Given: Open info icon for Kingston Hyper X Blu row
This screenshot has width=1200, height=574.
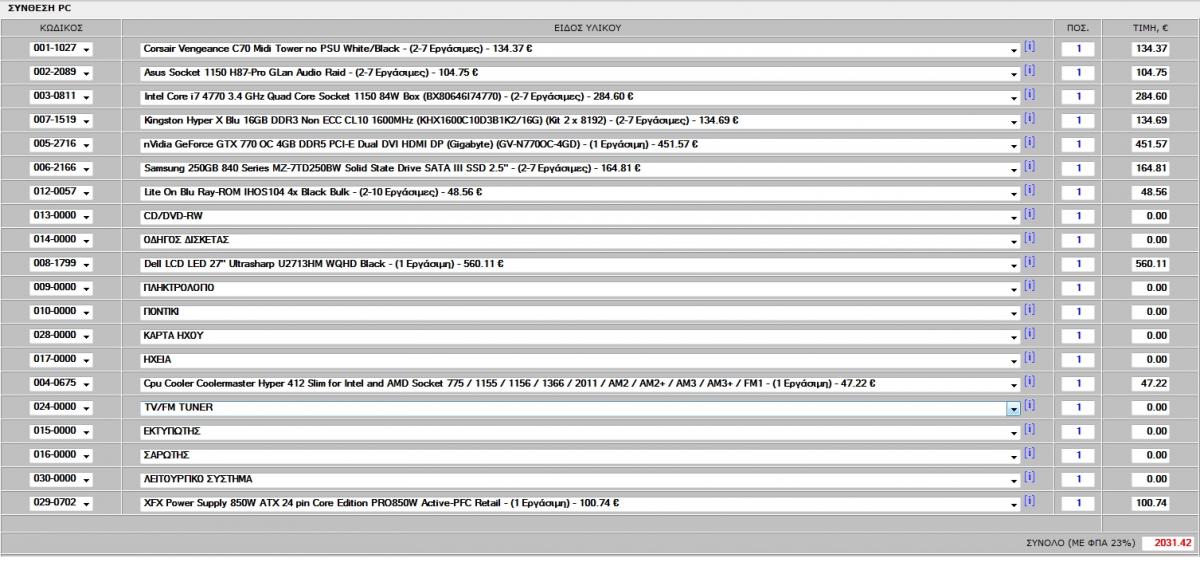Looking at the screenshot, I should click(1030, 119).
